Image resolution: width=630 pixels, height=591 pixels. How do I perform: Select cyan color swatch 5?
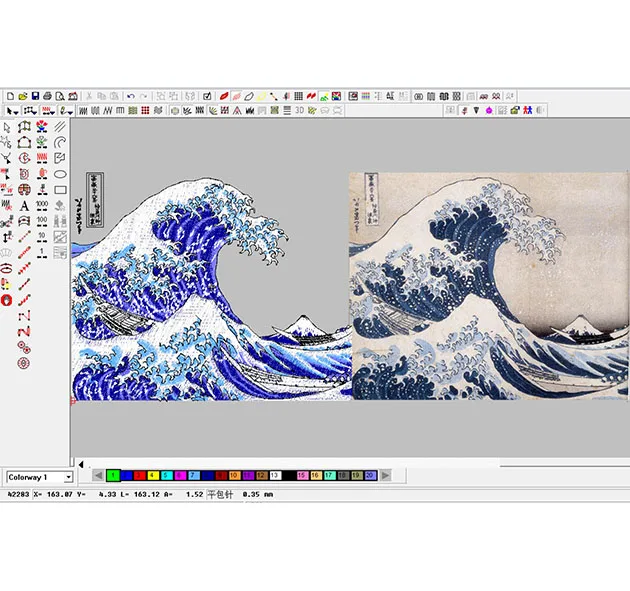pyautogui.click(x=166, y=476)
